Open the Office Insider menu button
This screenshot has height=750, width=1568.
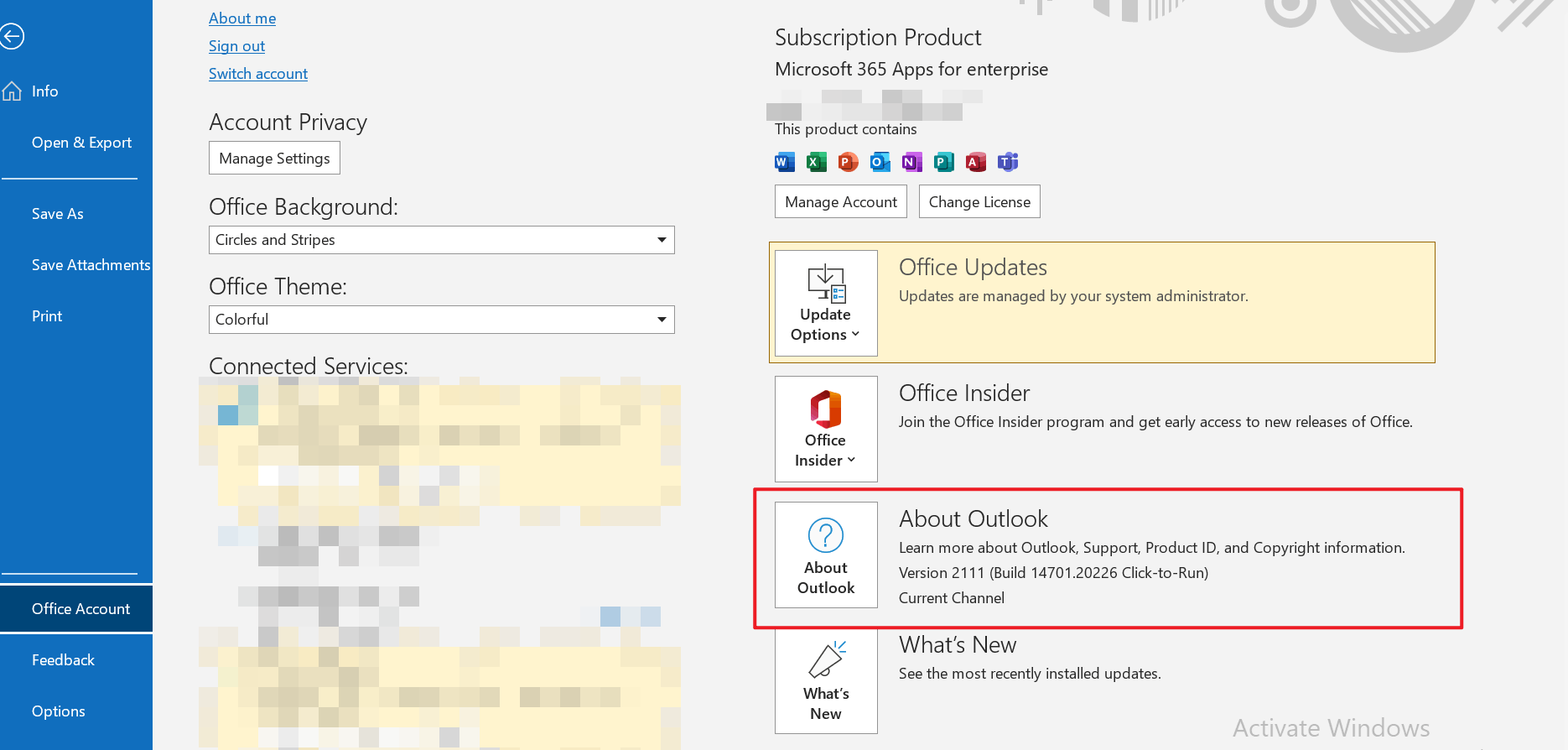(826, 429)
